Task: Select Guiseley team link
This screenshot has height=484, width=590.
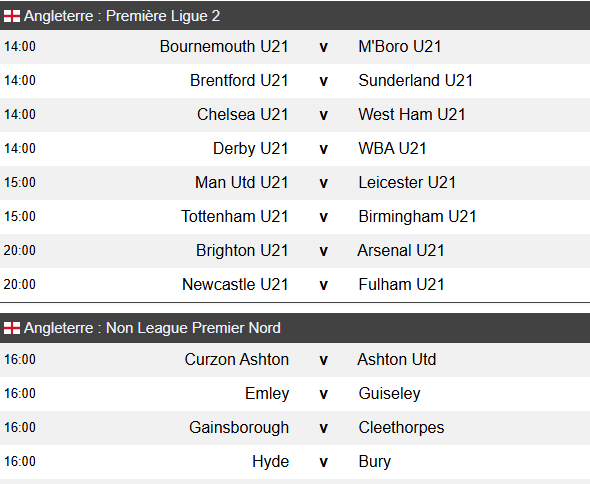Action: (389, 394)
